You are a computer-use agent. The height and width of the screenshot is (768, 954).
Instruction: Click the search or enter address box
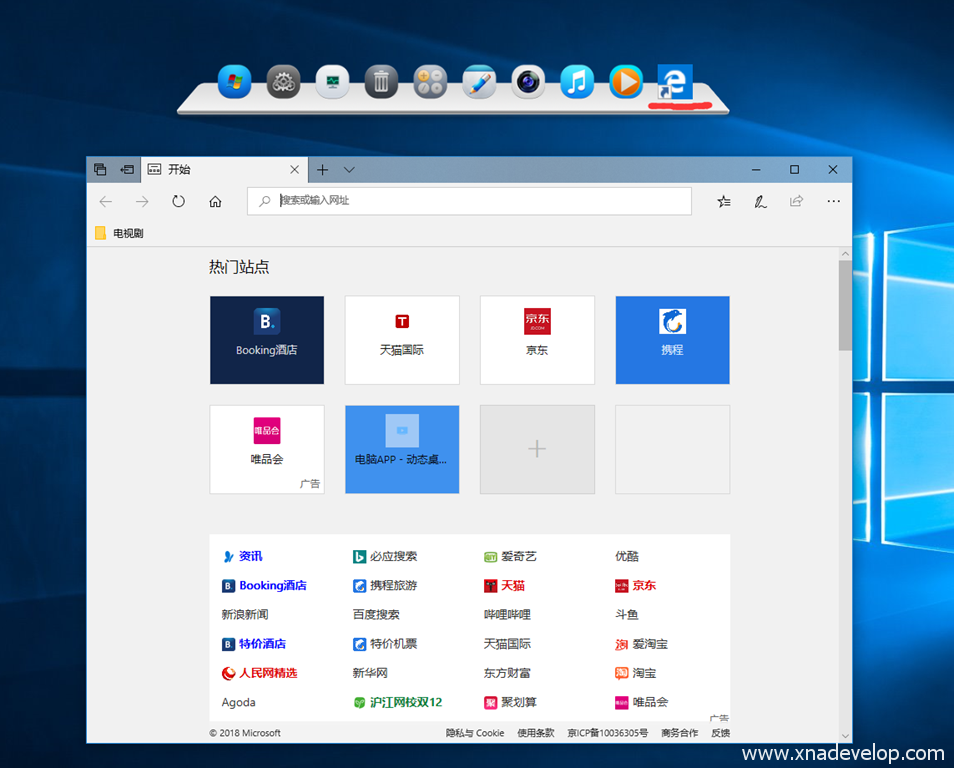click(x=470, y=201)
